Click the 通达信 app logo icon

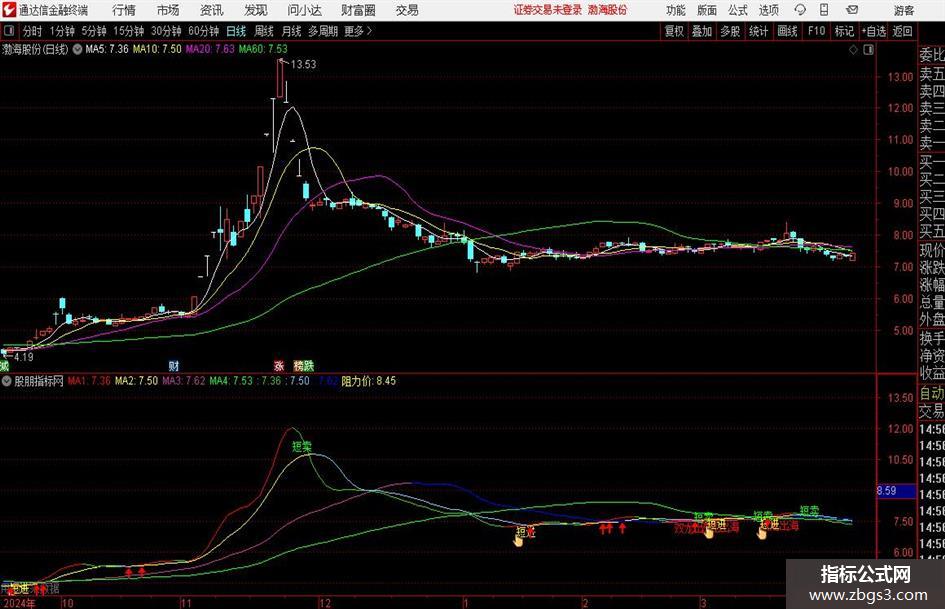point(9,10)
